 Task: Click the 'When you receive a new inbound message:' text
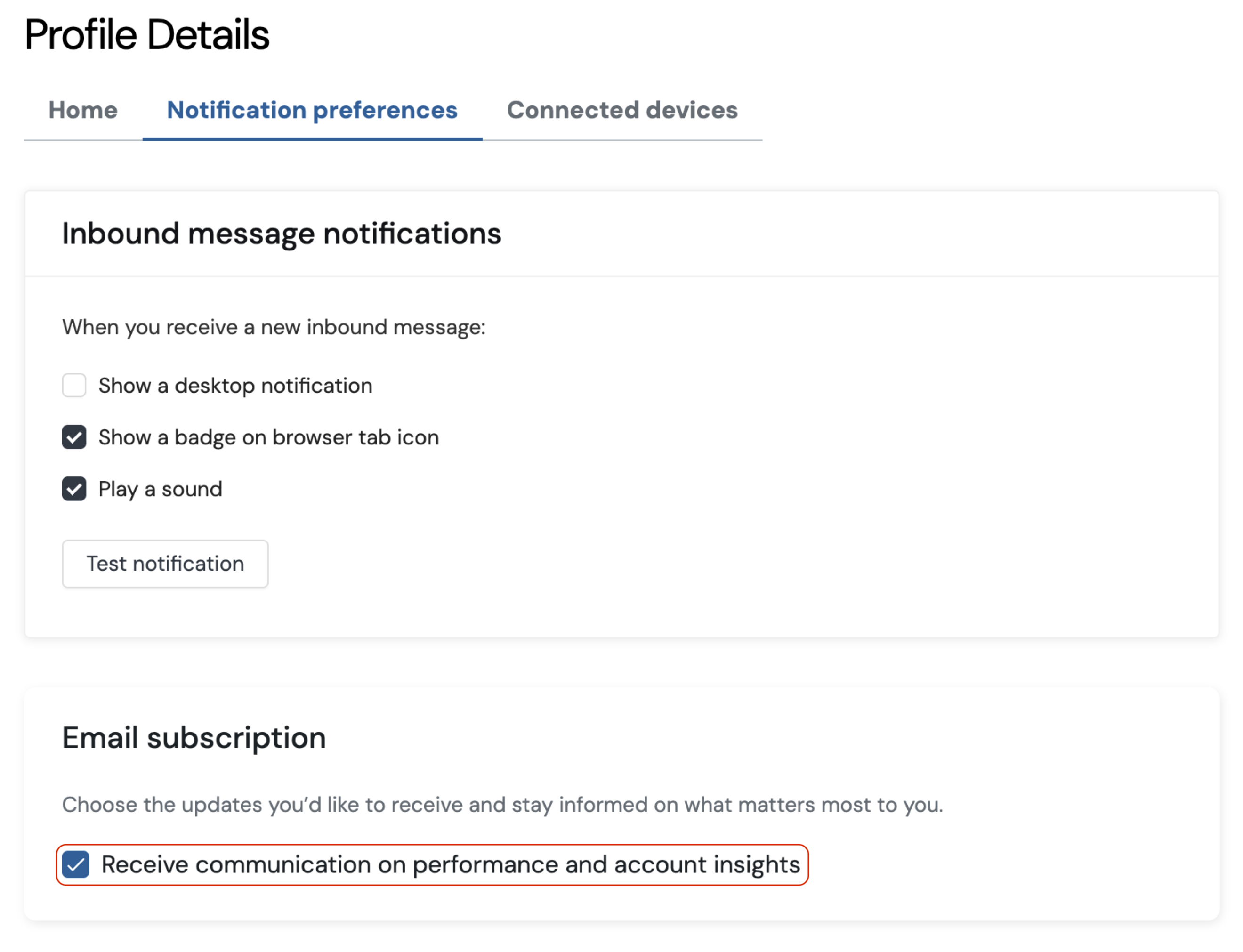274,327
